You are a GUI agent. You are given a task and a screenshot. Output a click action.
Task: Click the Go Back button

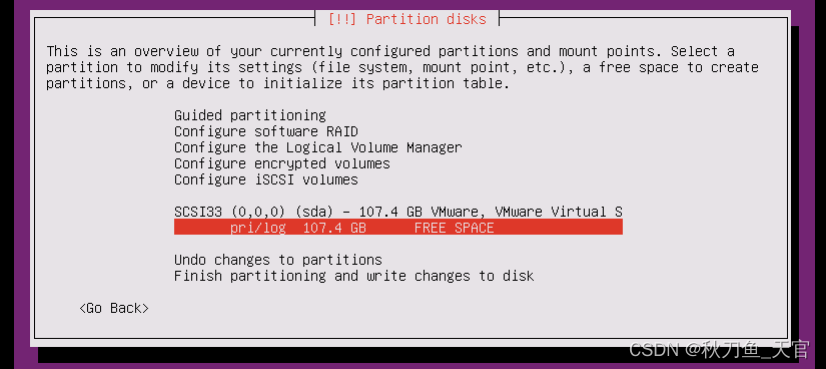(114, 308)
